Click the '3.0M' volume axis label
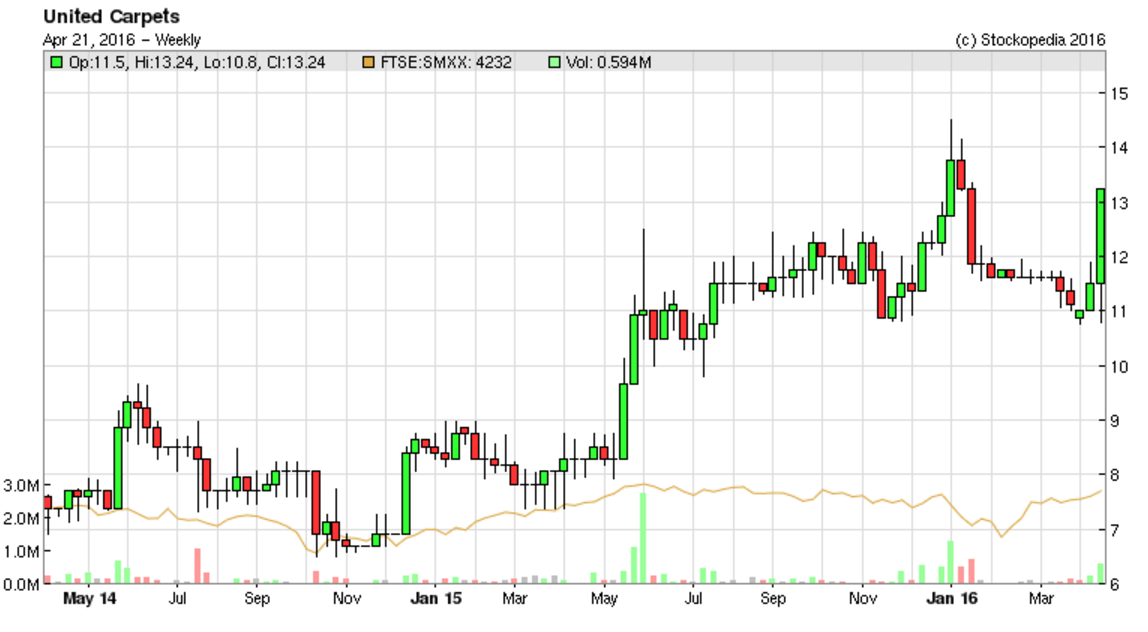This screenshot has height=632, width=1148. point(21,486)
